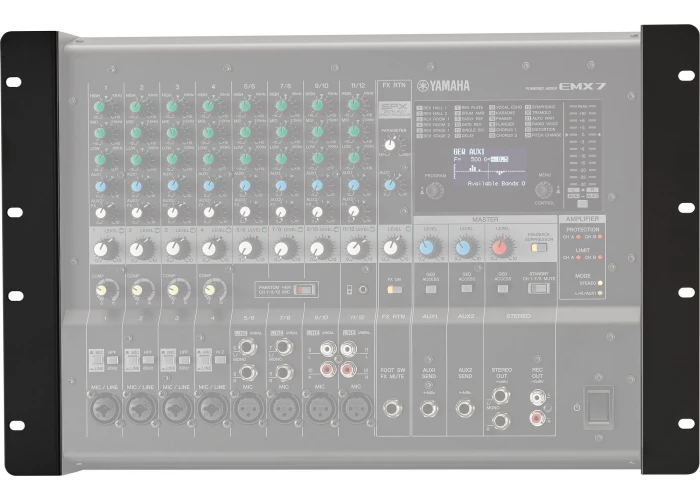Click the PROTECTION CH B indicator LED

(600, 237)
